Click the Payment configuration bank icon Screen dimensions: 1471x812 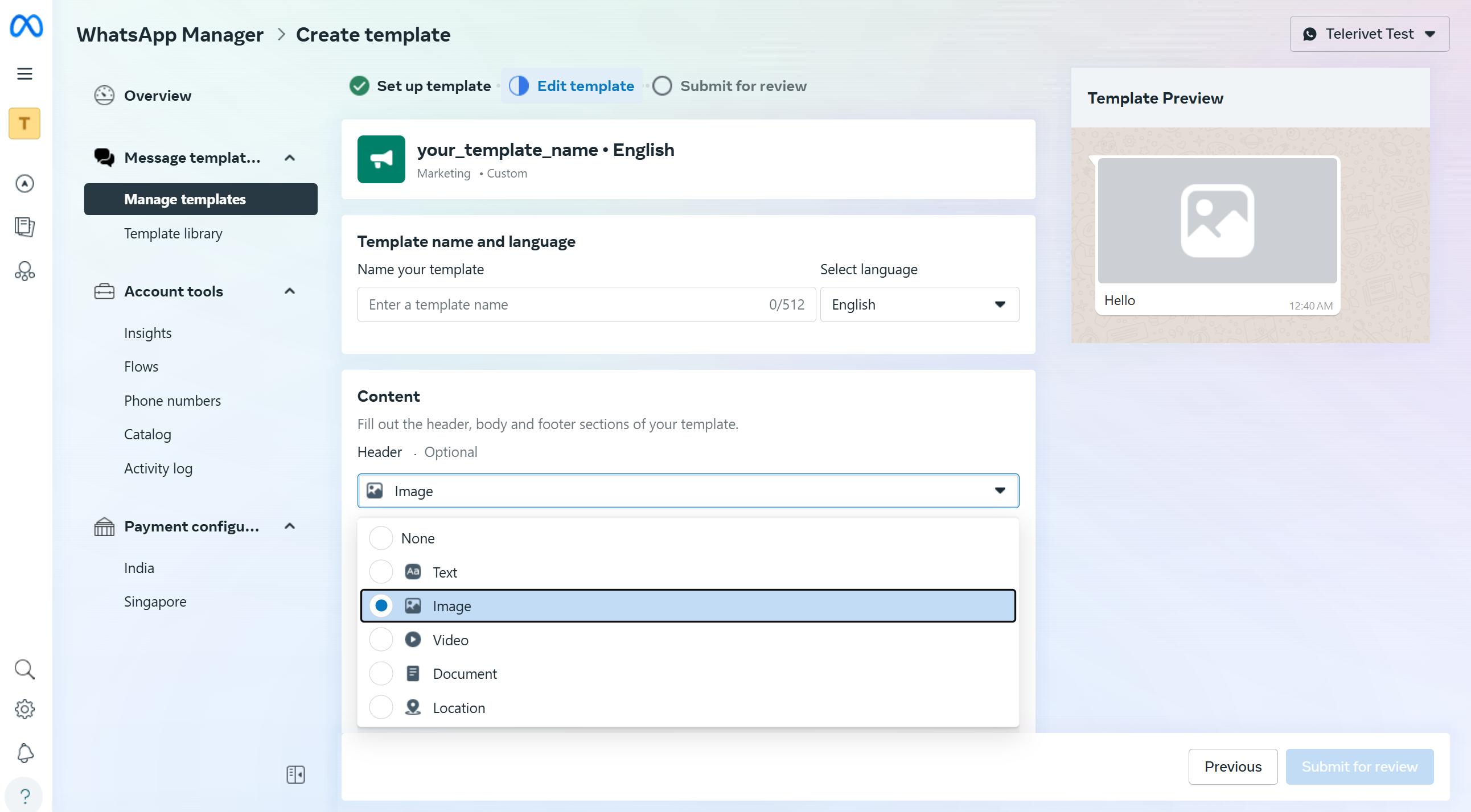(104, 526)
